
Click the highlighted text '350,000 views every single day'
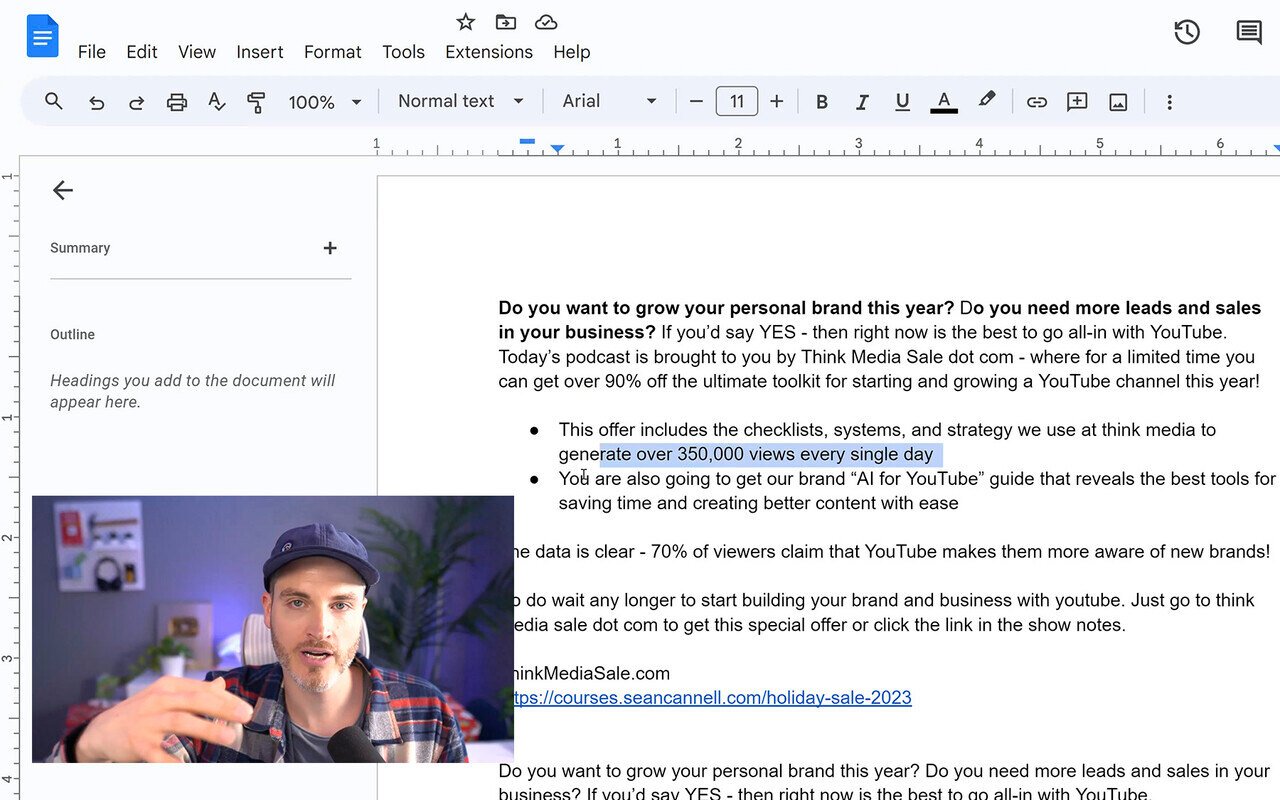click(x=805, y=455)
